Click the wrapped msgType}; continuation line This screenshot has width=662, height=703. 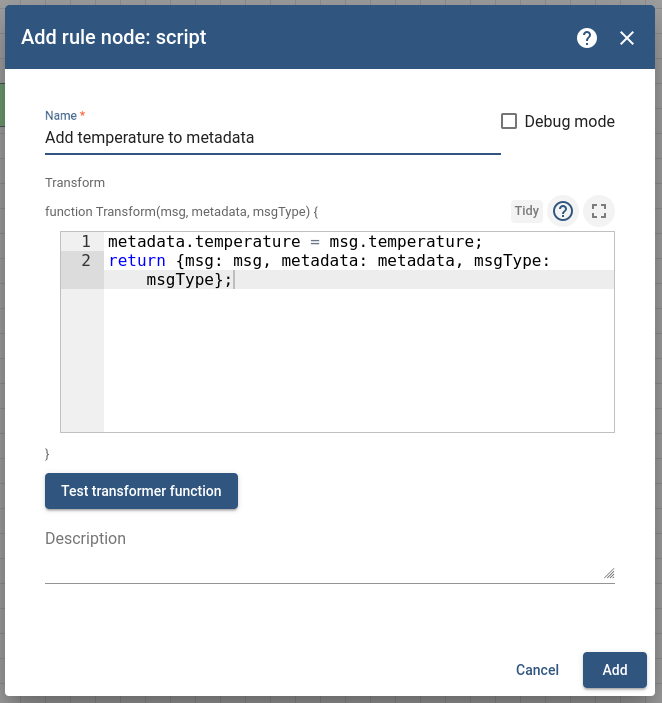189,280
